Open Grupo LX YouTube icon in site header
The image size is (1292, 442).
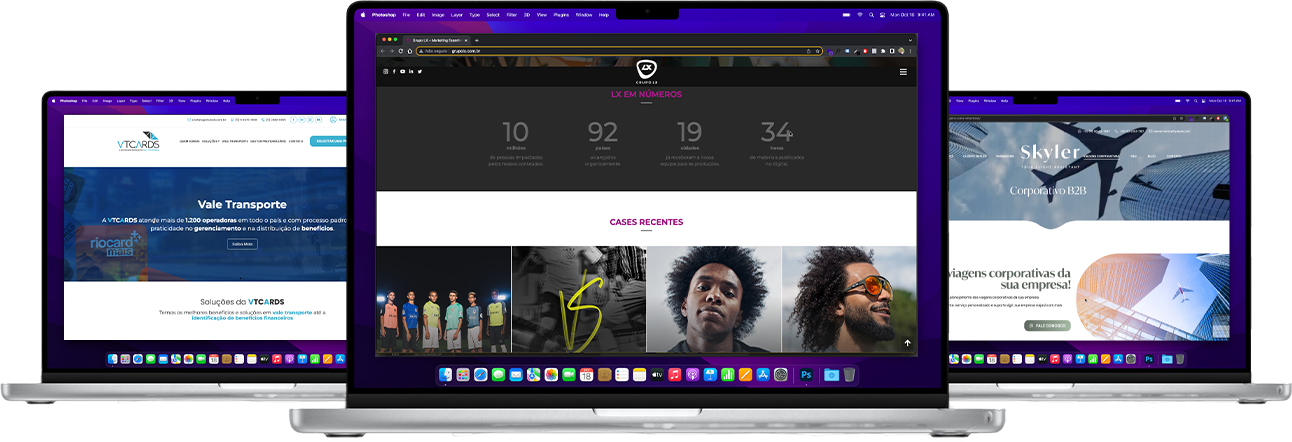point(402,71)
